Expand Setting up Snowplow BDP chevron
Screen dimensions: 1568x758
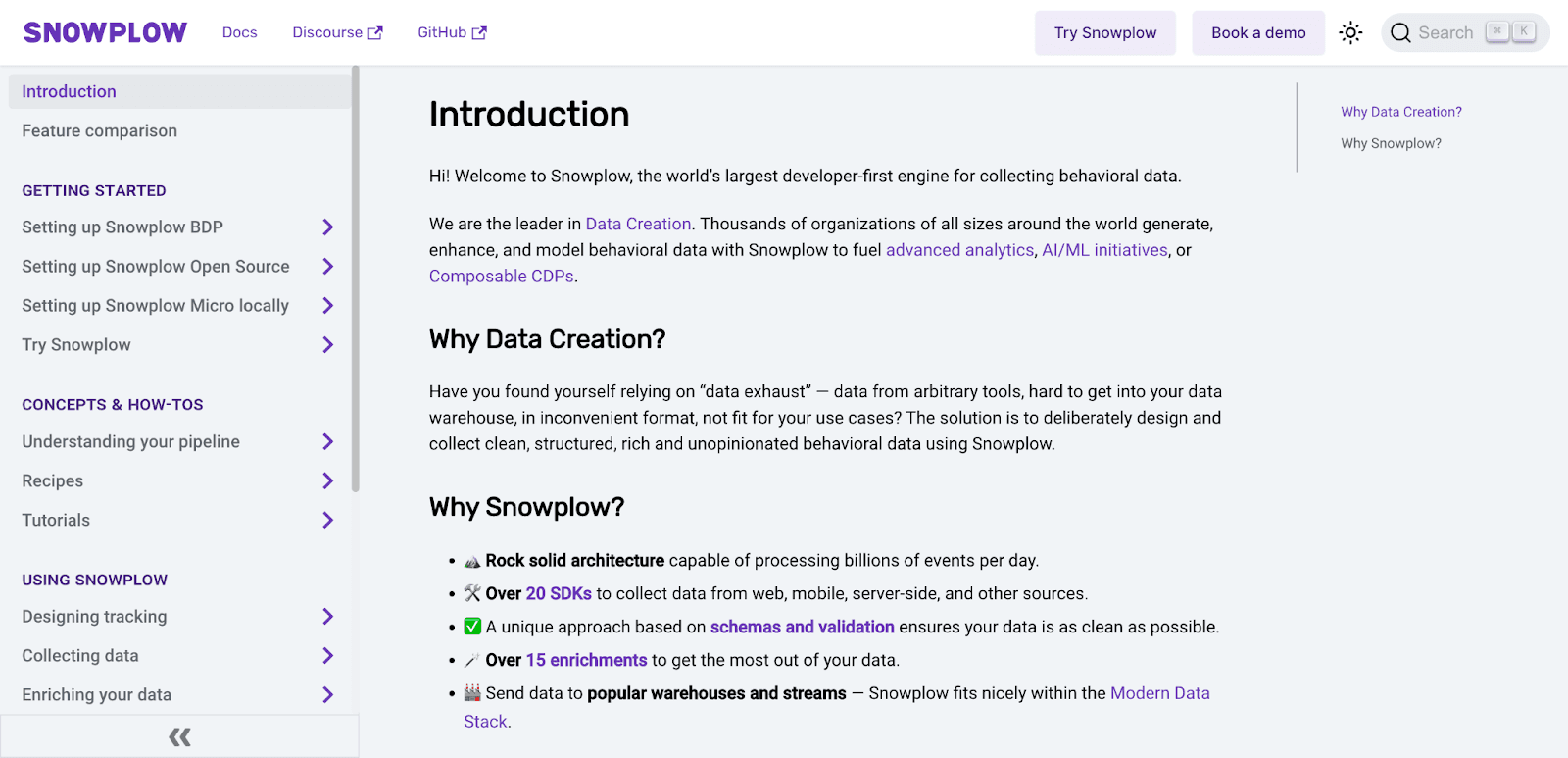coord(328,227)
